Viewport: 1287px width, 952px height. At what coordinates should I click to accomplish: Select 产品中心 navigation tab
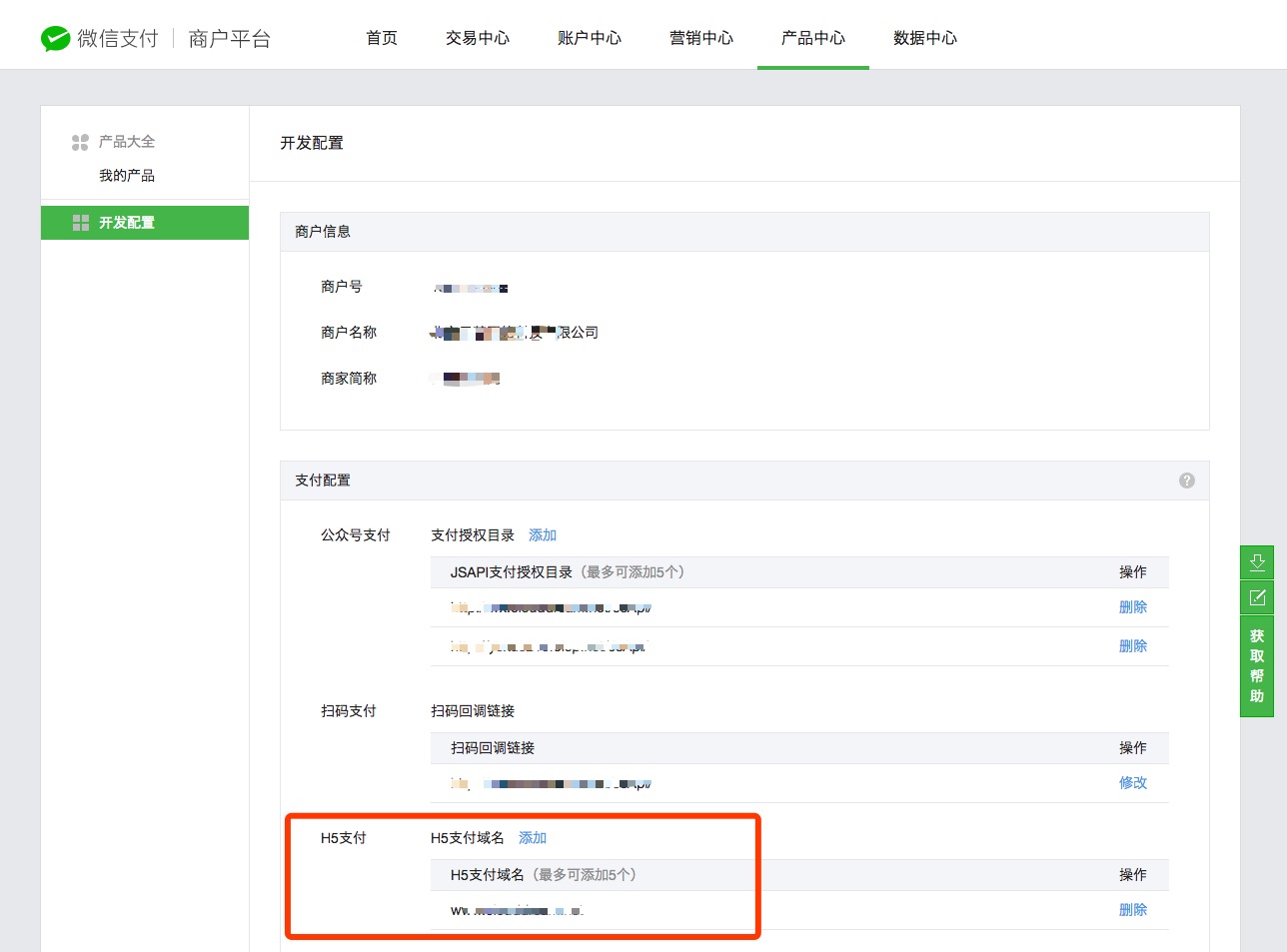[813, 38]
